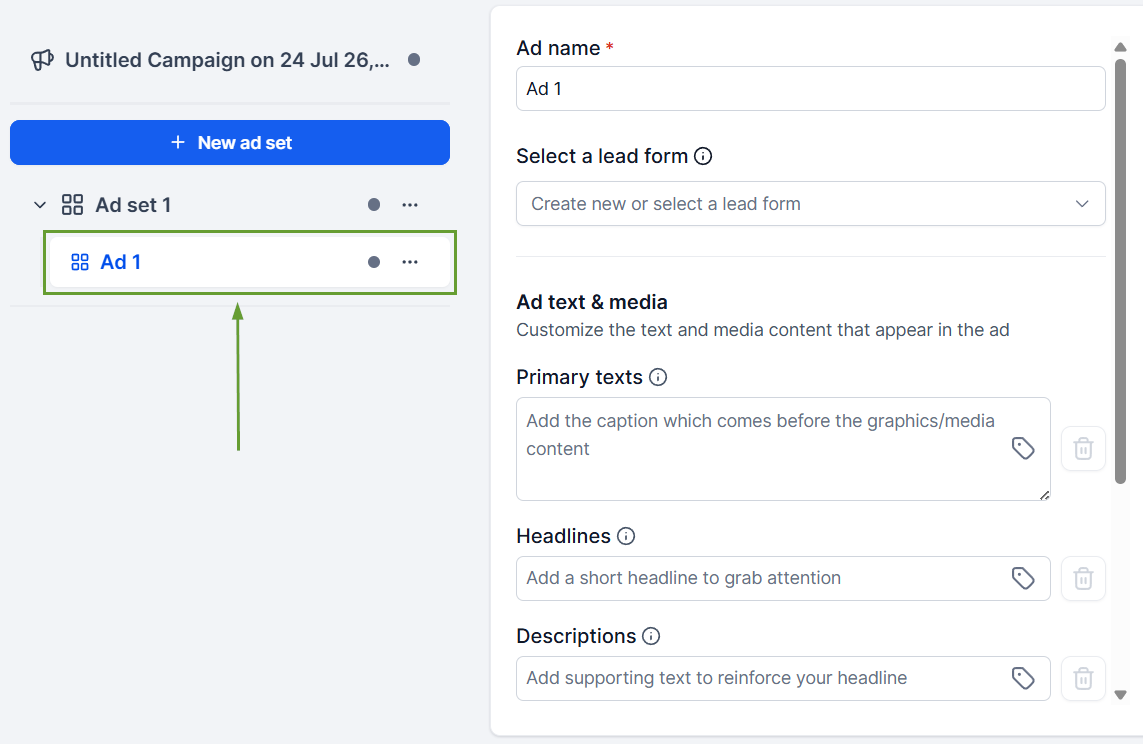Screen dimensions: 1143x744
Task: Click the Ad name input field
Action: click(x=811, y=89)
